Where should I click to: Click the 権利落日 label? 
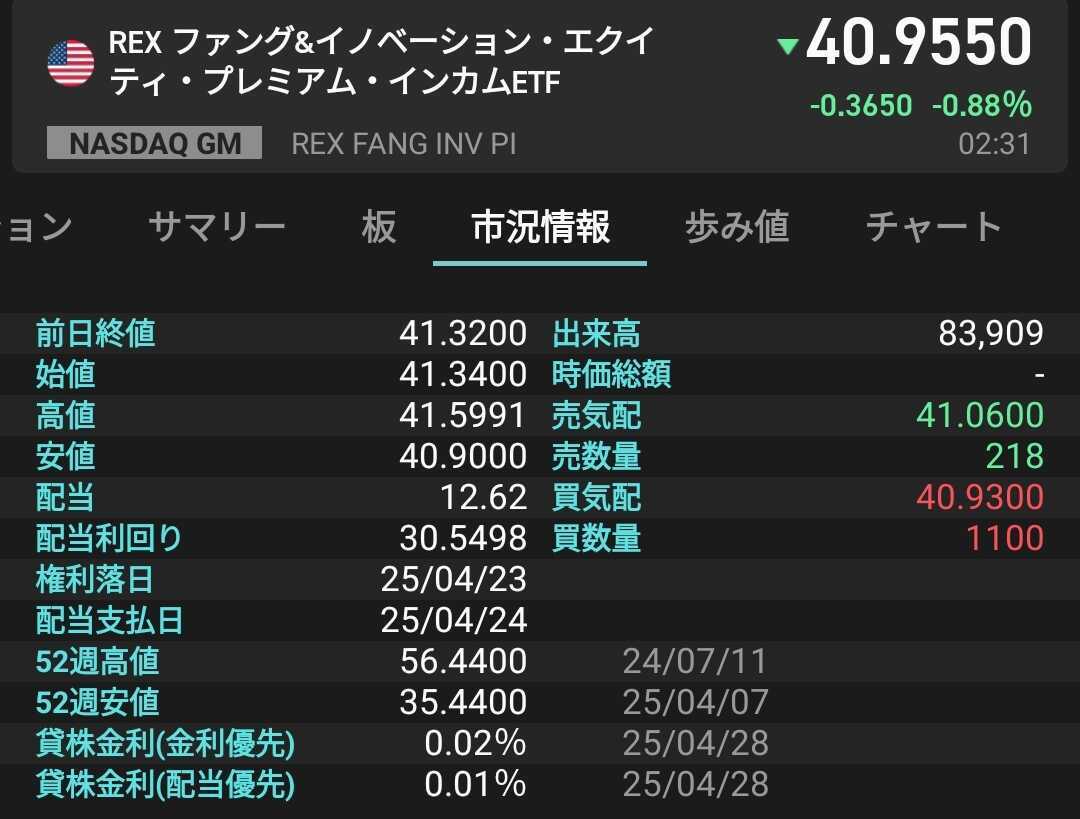(94, 579)
